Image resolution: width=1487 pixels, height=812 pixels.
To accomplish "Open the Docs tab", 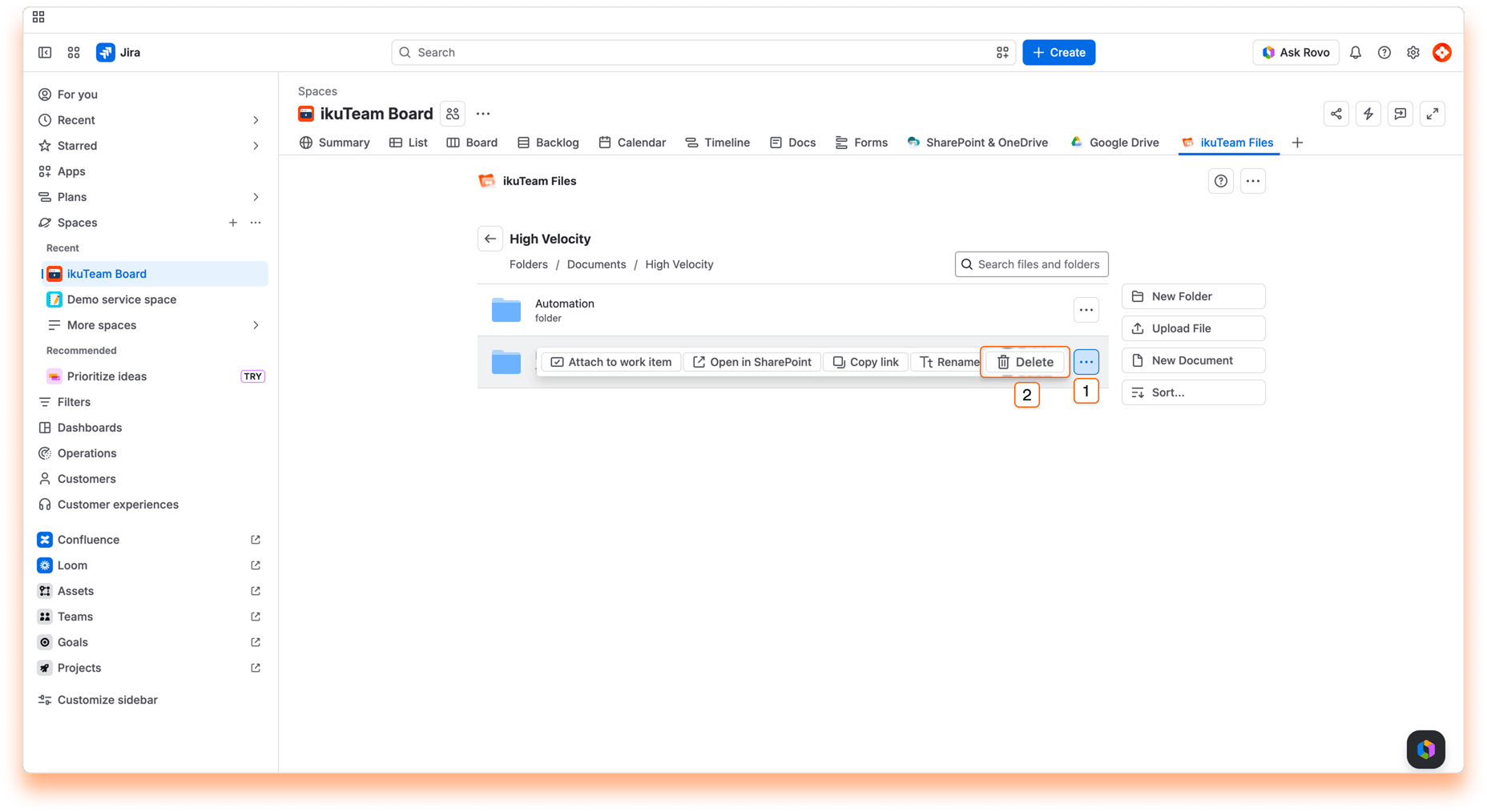I will click(x=793, y=143).
